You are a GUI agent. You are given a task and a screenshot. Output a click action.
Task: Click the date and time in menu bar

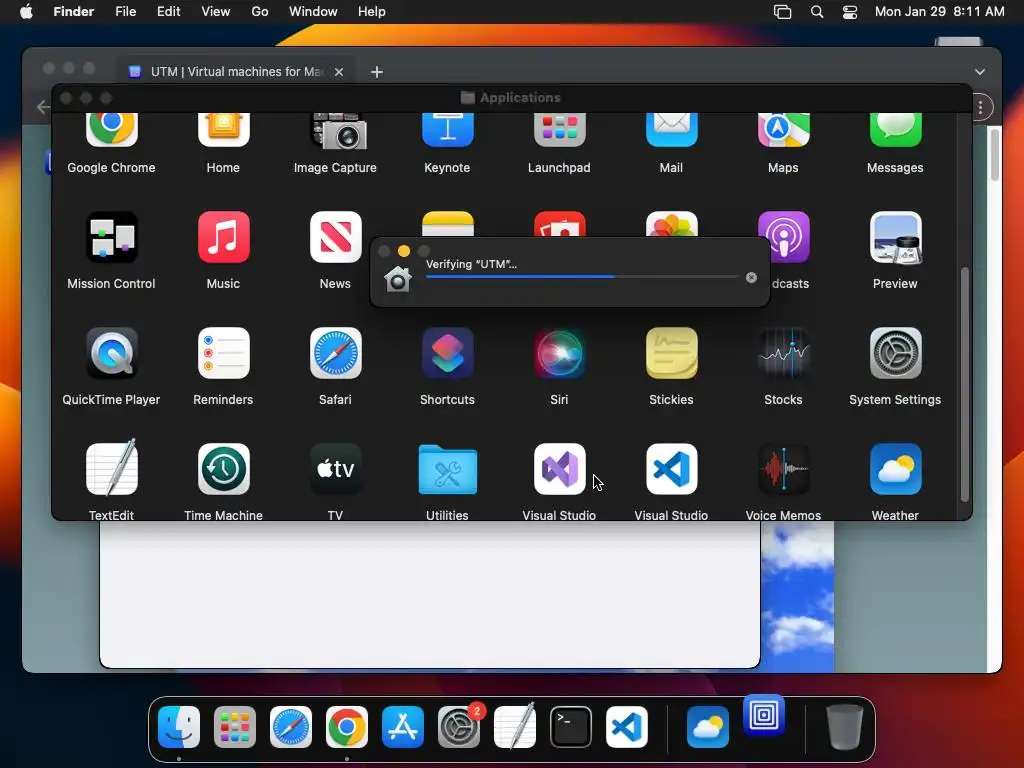(939, 12)
